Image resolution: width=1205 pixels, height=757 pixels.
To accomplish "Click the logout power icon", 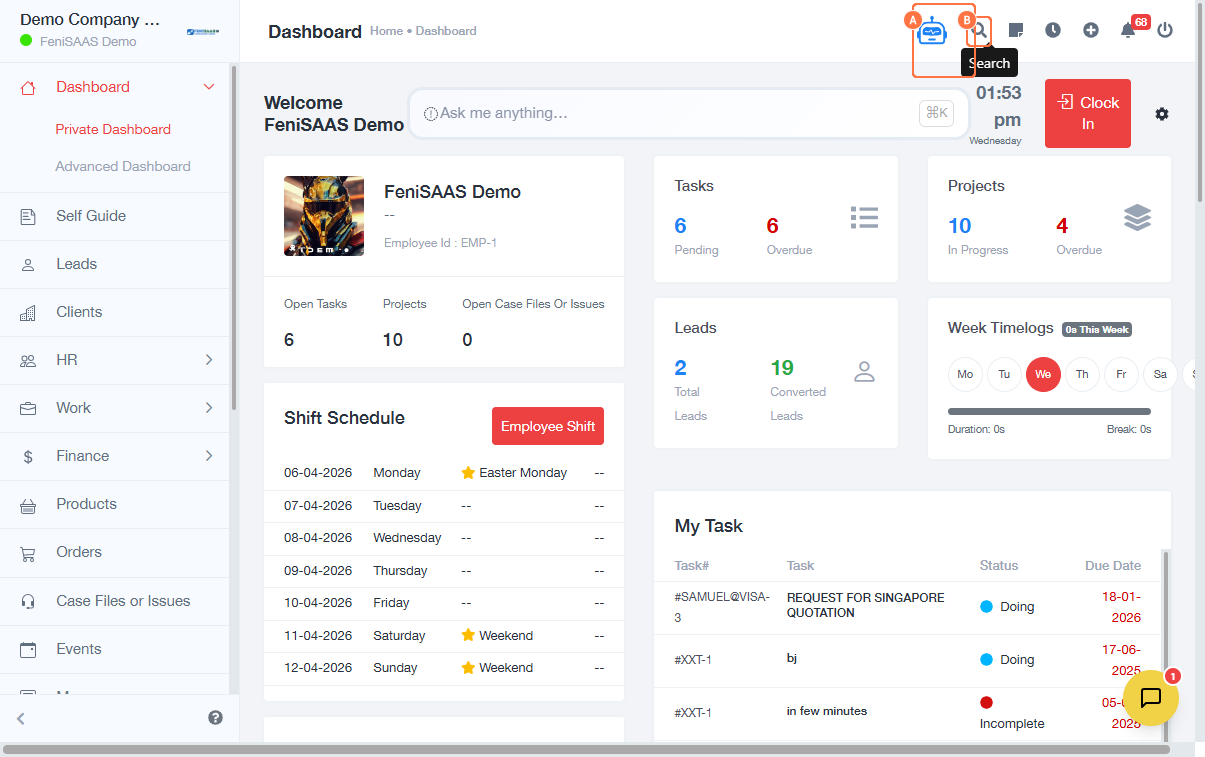I will 1165,30.
